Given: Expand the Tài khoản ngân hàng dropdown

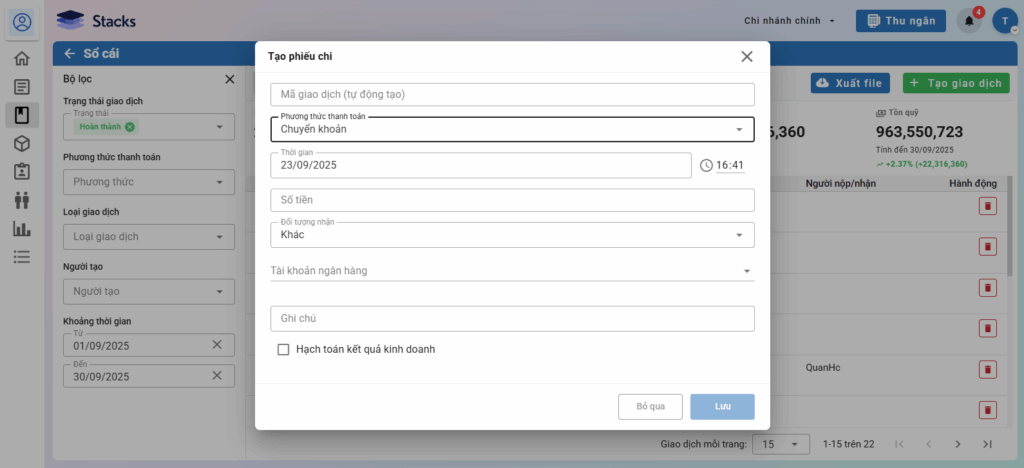Looking at the screenshot, I should (x=746, y=270).
